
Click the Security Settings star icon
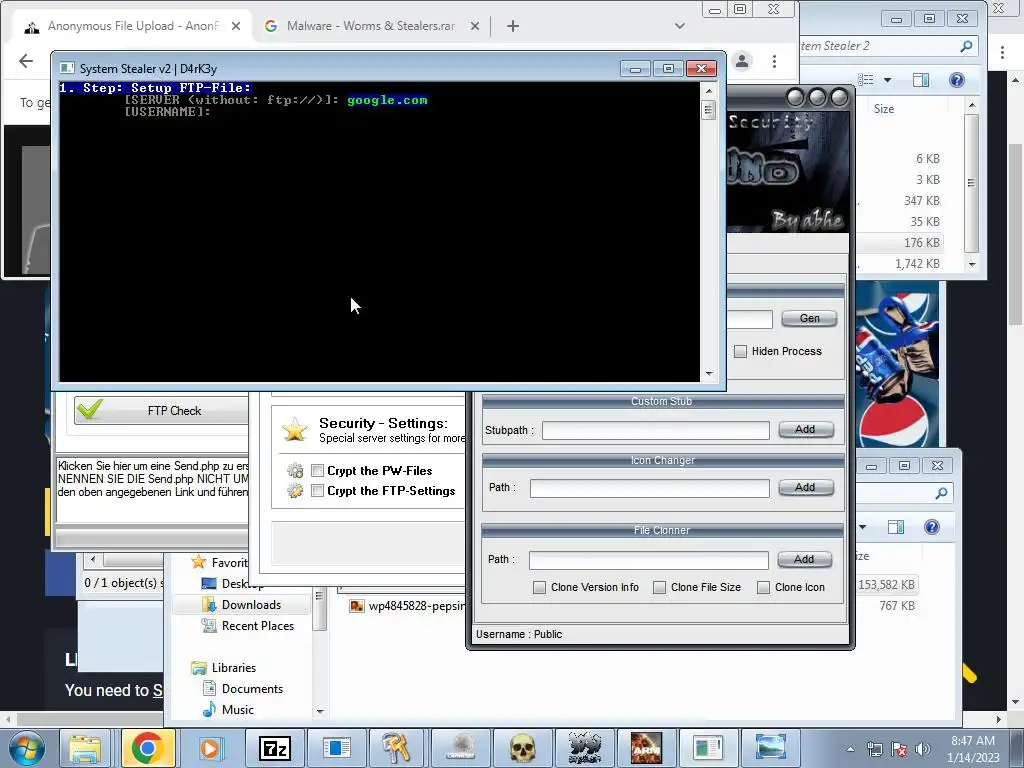[x=295, y=430]
